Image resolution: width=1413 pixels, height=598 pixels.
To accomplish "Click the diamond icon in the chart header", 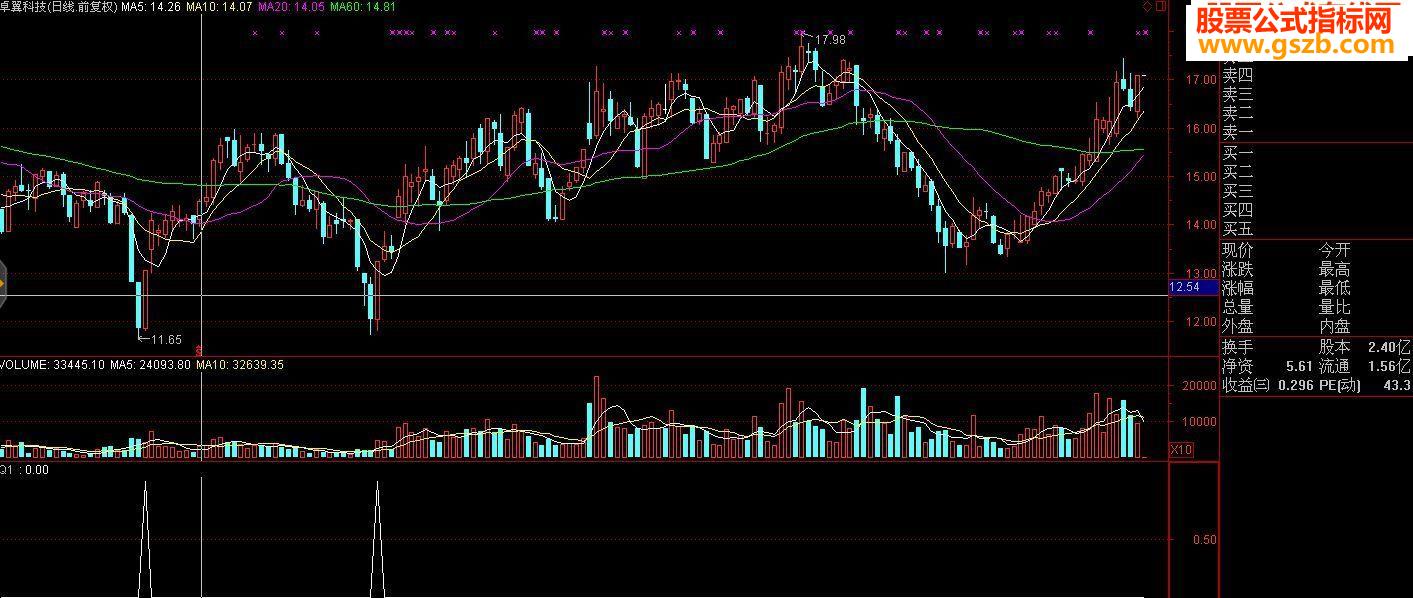I will (x=1146, y=6).
